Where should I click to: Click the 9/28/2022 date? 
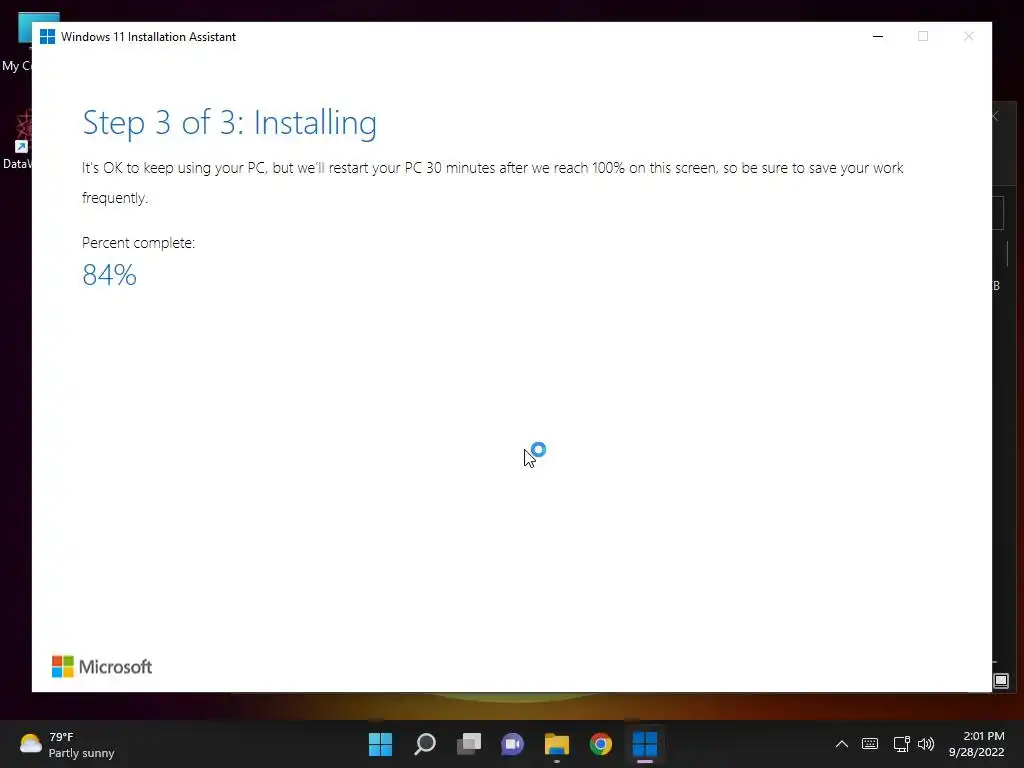(x=976, y=752)
